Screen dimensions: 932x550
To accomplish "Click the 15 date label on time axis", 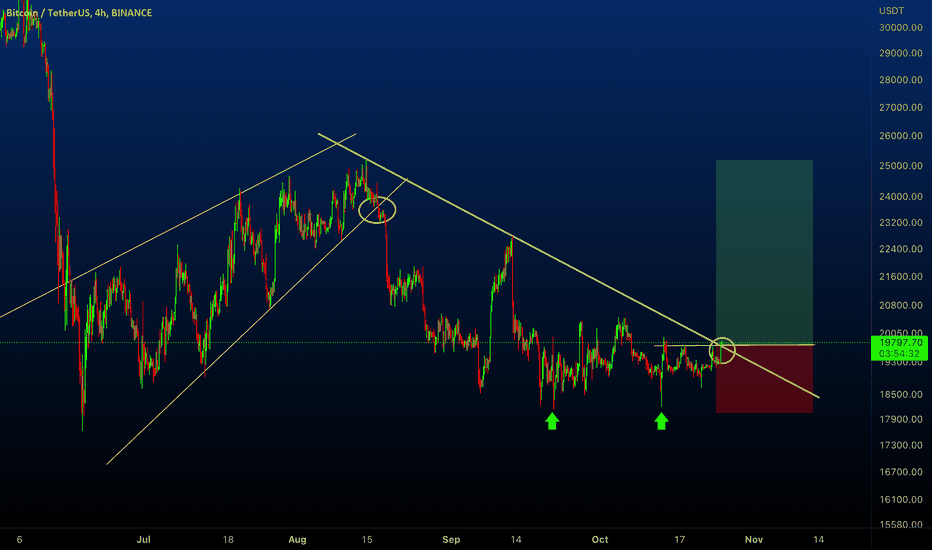I will click(x=367, y=540).
